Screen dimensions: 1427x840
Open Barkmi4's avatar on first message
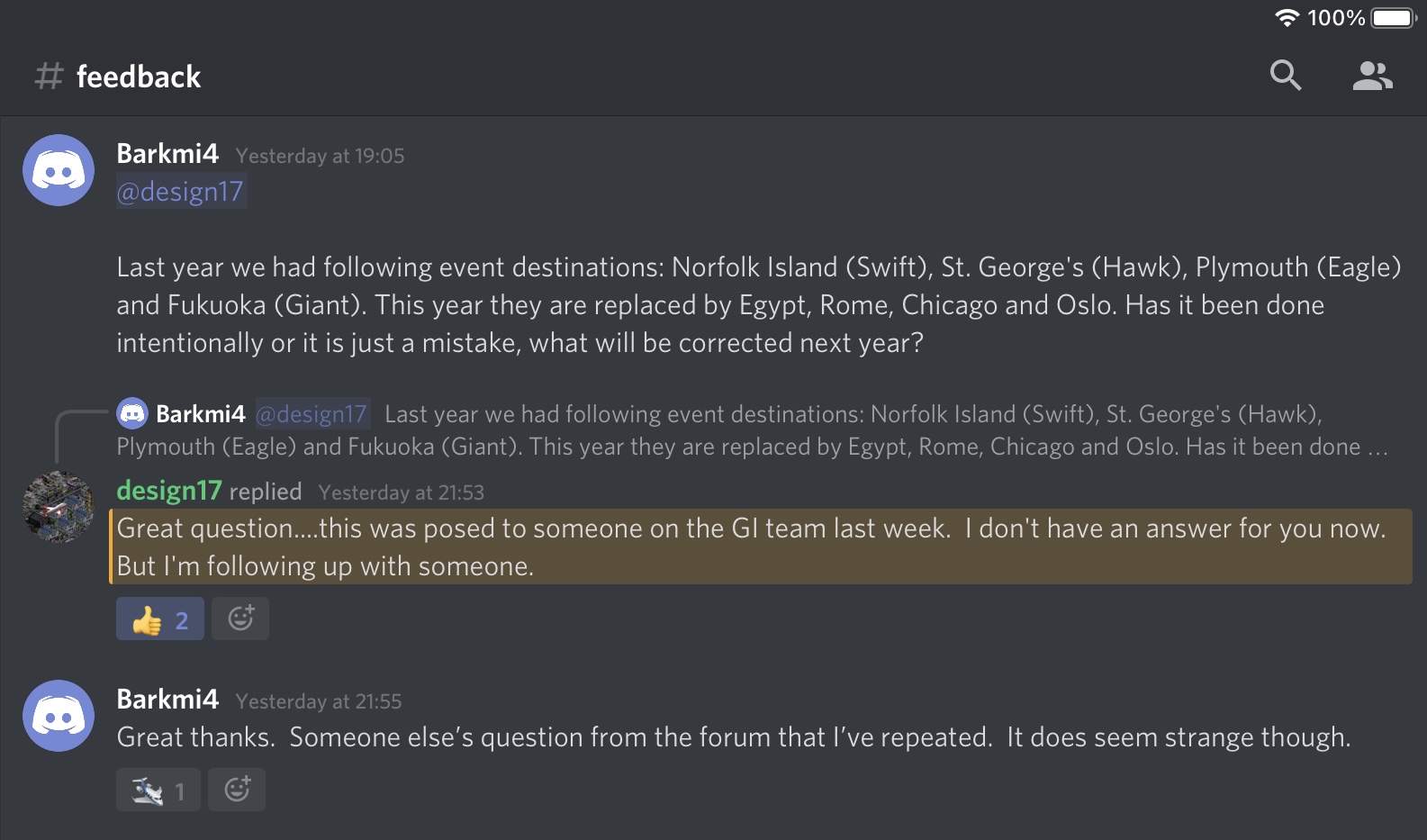[59, 170]
